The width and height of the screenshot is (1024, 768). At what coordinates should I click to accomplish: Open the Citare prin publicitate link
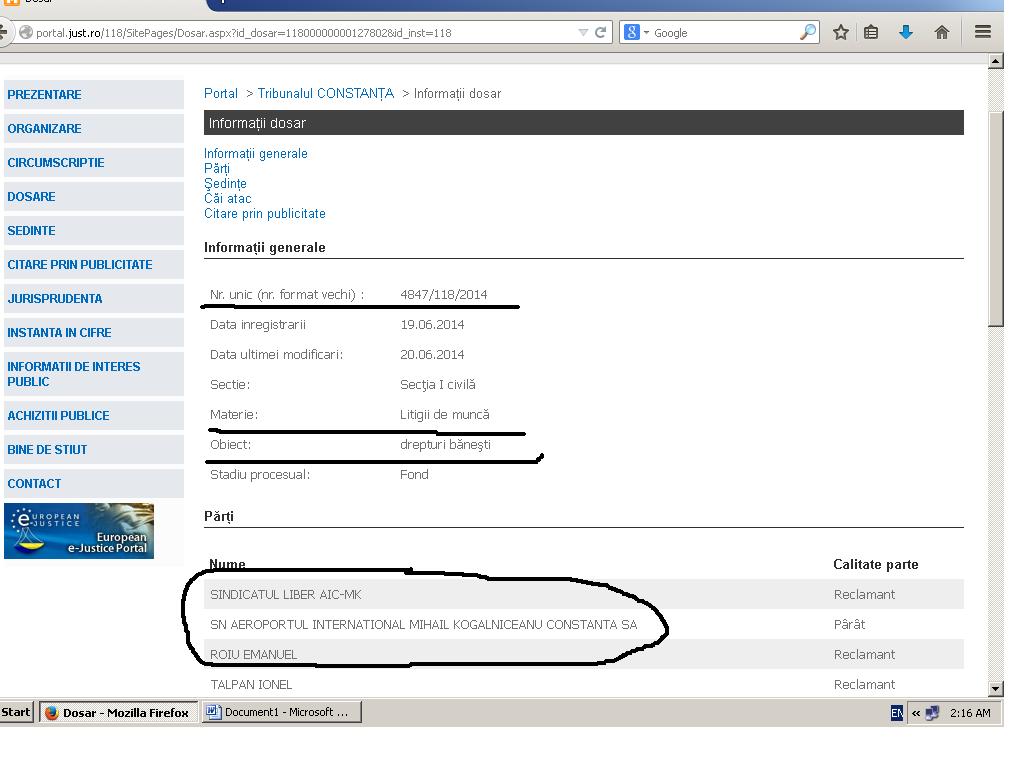click(x=265, y=214)
